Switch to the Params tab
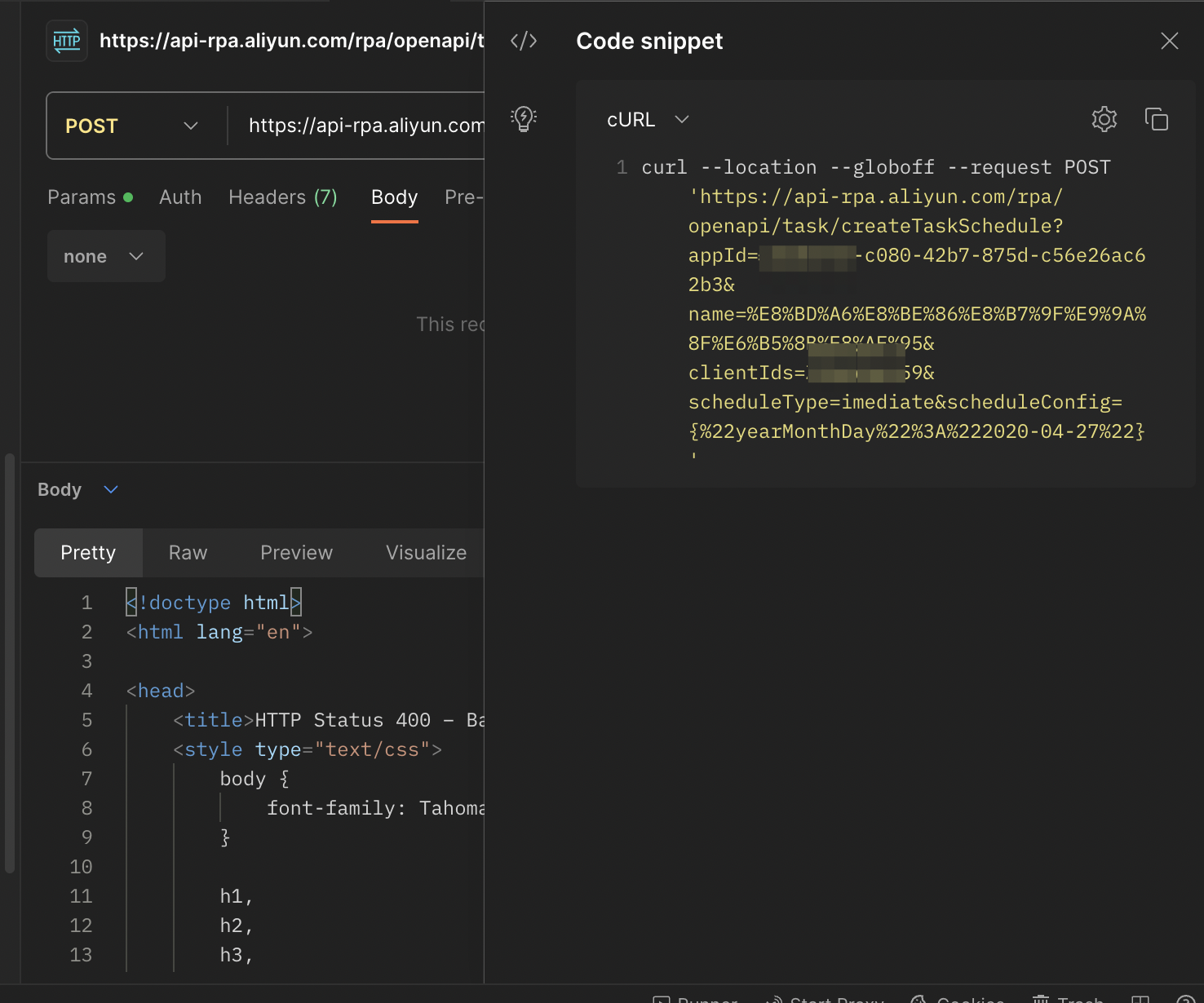The height and width of the screenshot is (1003, 1204). click(90, 197)
